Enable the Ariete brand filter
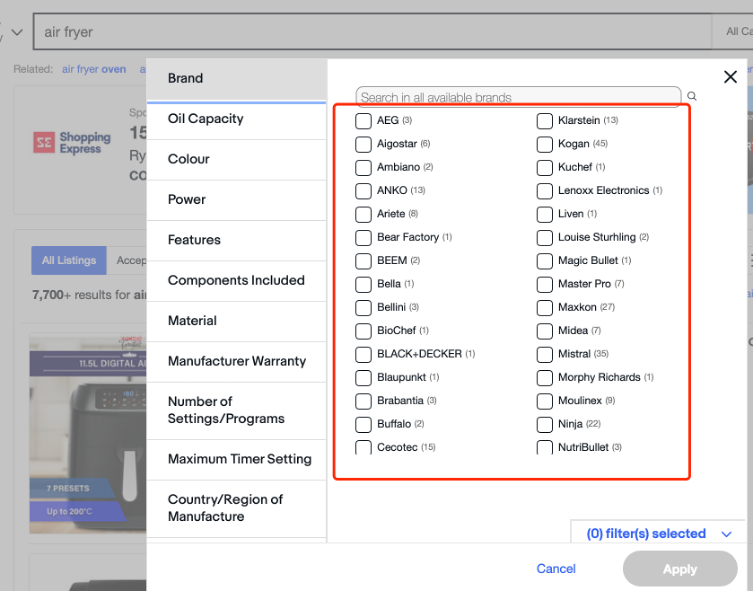The image size is (754, 592). click(x=363, y=214)
